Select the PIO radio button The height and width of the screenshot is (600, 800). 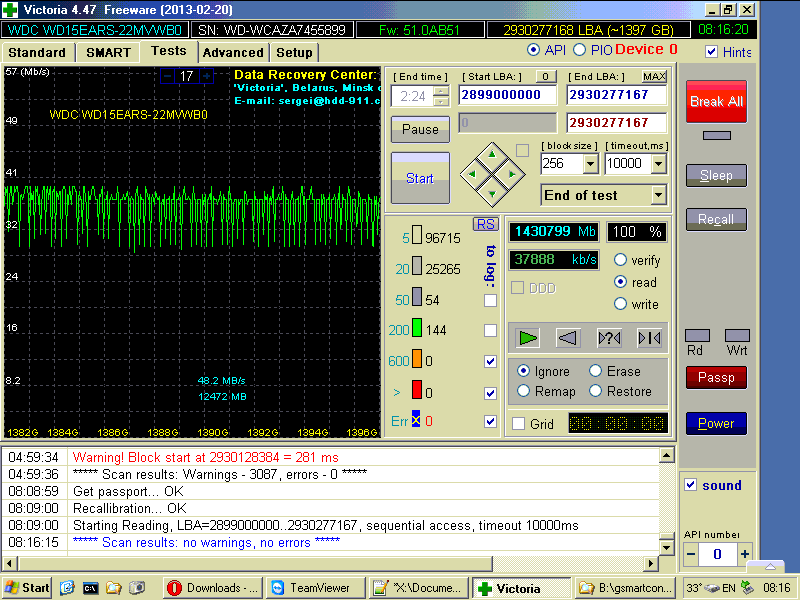(580, 50)
